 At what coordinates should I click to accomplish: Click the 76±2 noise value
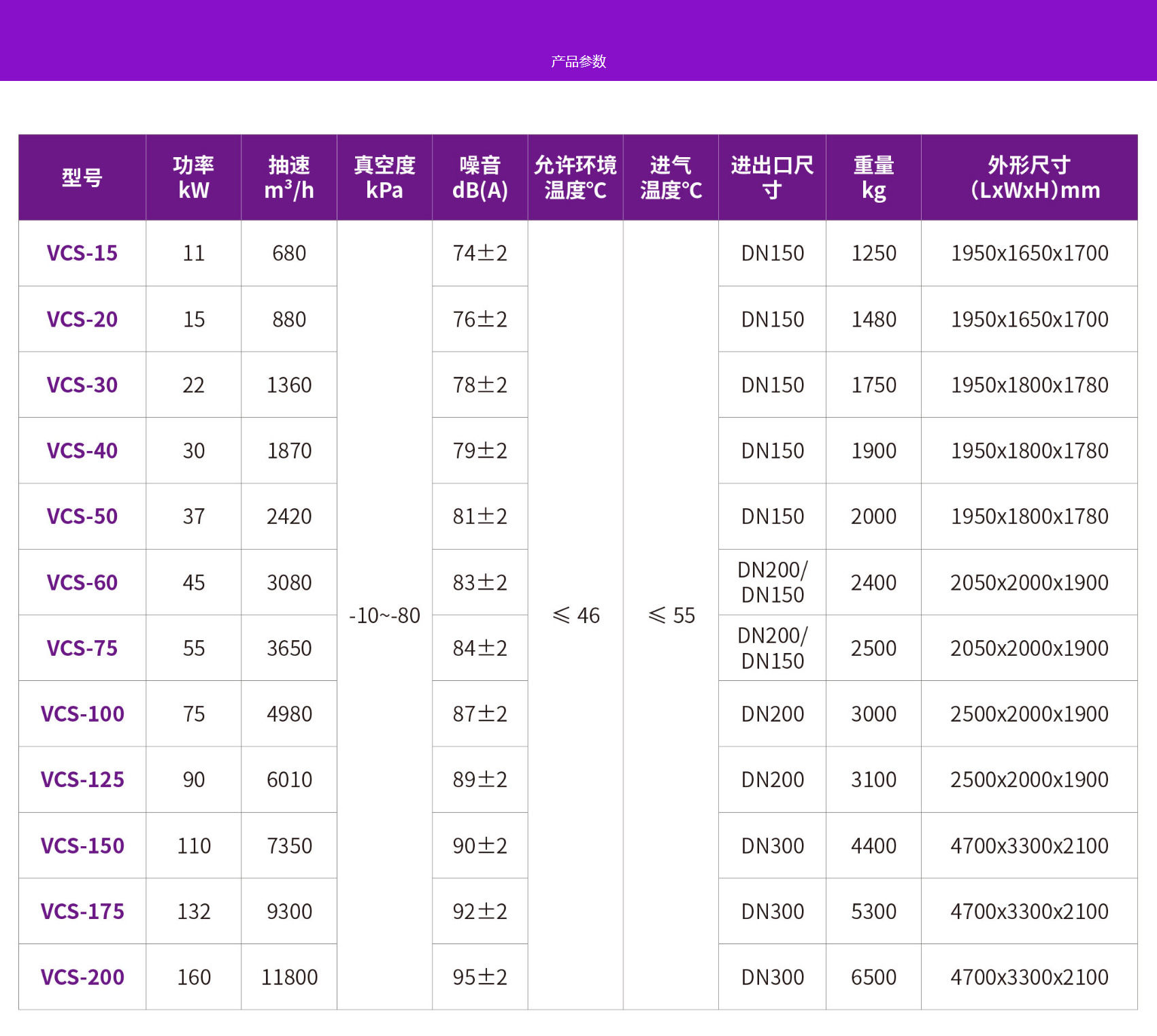pos(480,319)
